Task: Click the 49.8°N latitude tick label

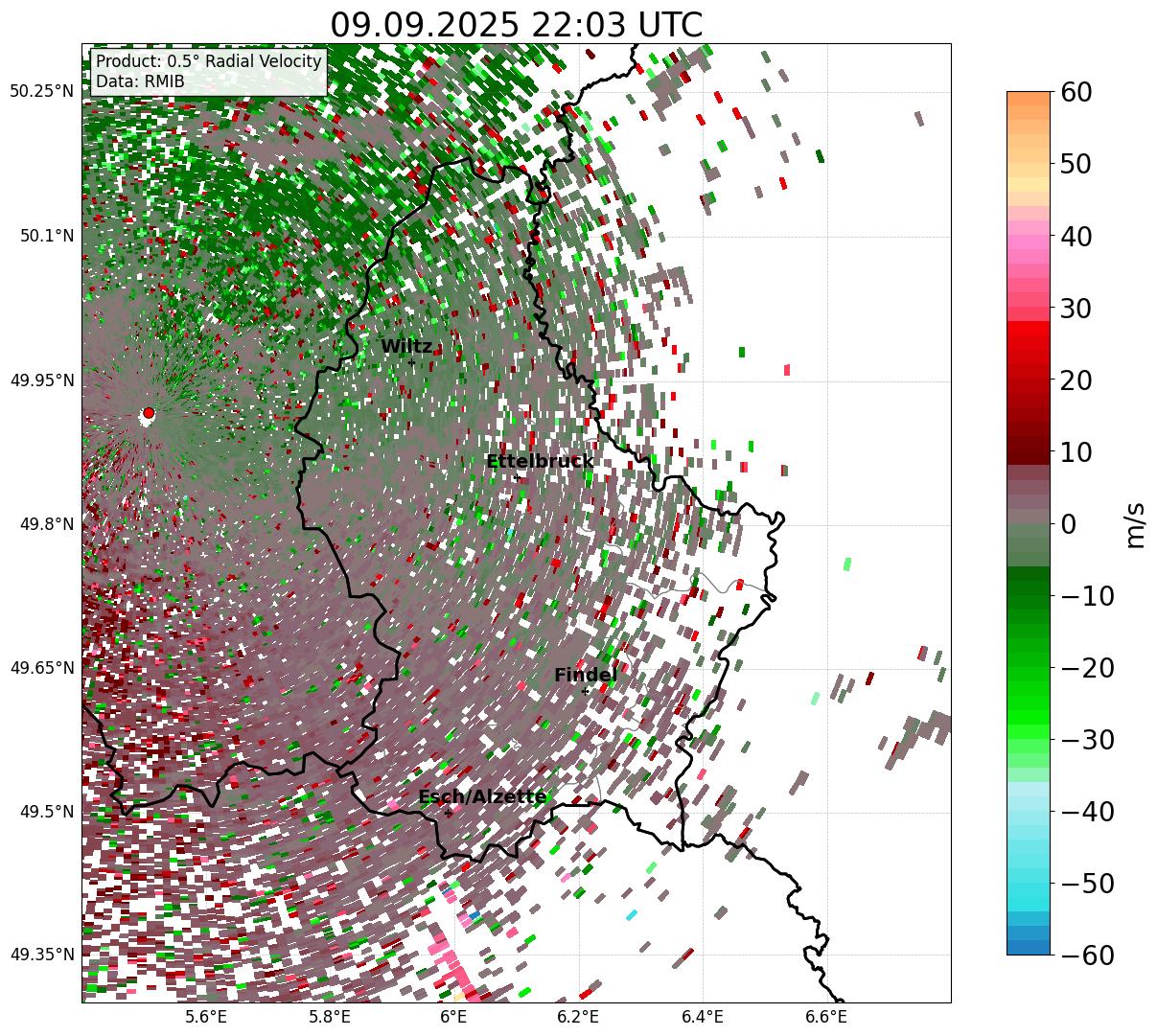Action: point(47,524)
